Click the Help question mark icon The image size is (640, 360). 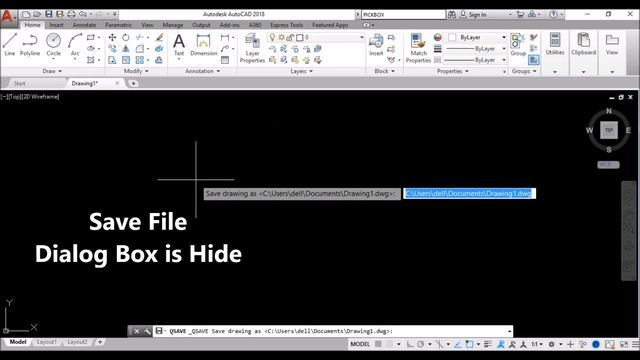553,14
